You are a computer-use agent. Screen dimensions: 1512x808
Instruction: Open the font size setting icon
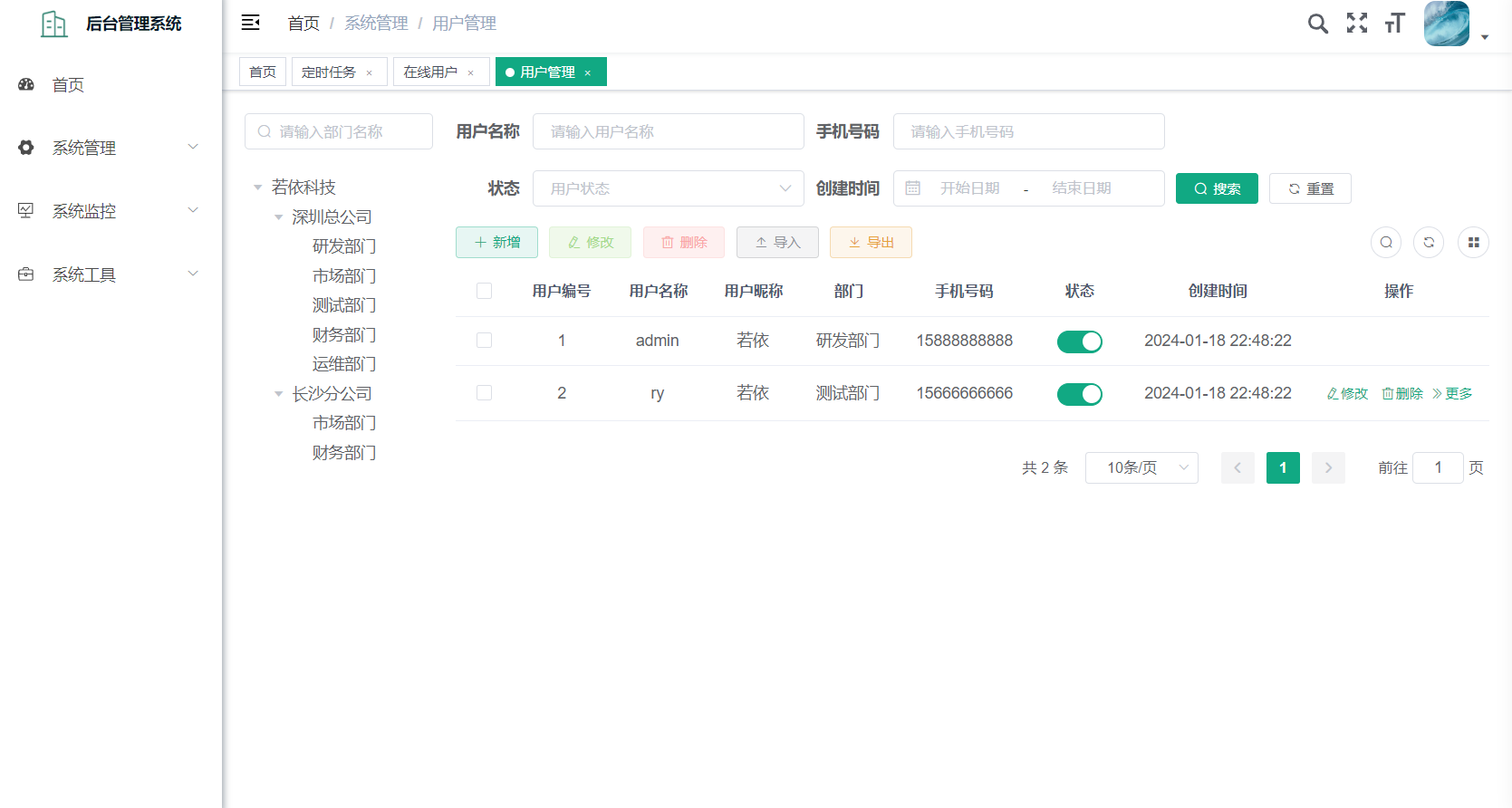(1394, 24)
